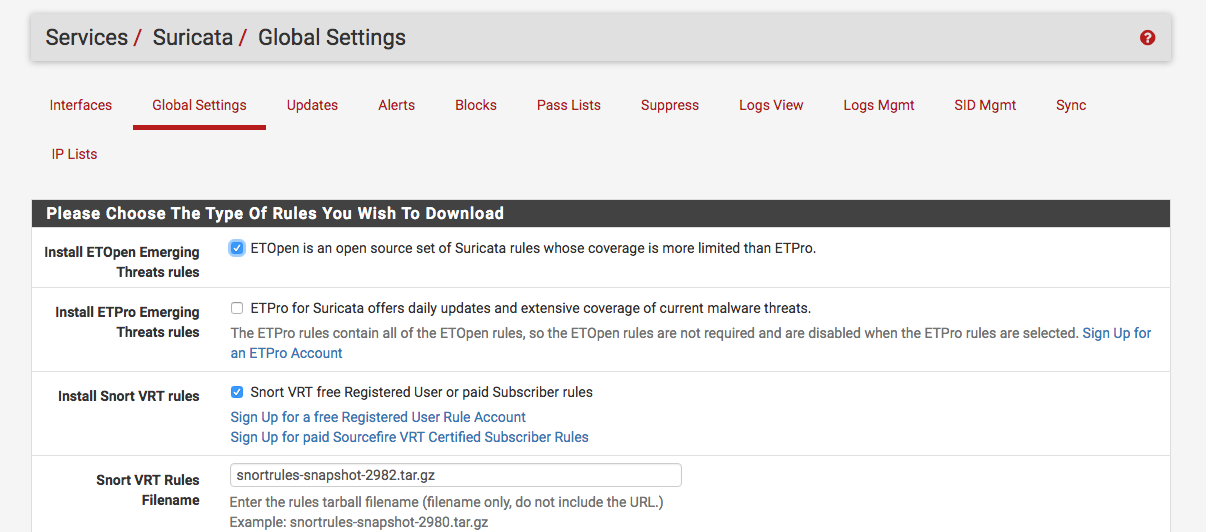The height and width of the screenshot is (532, 1206).
Task: Go to the Alerts tab
Action: click(396, 105)
